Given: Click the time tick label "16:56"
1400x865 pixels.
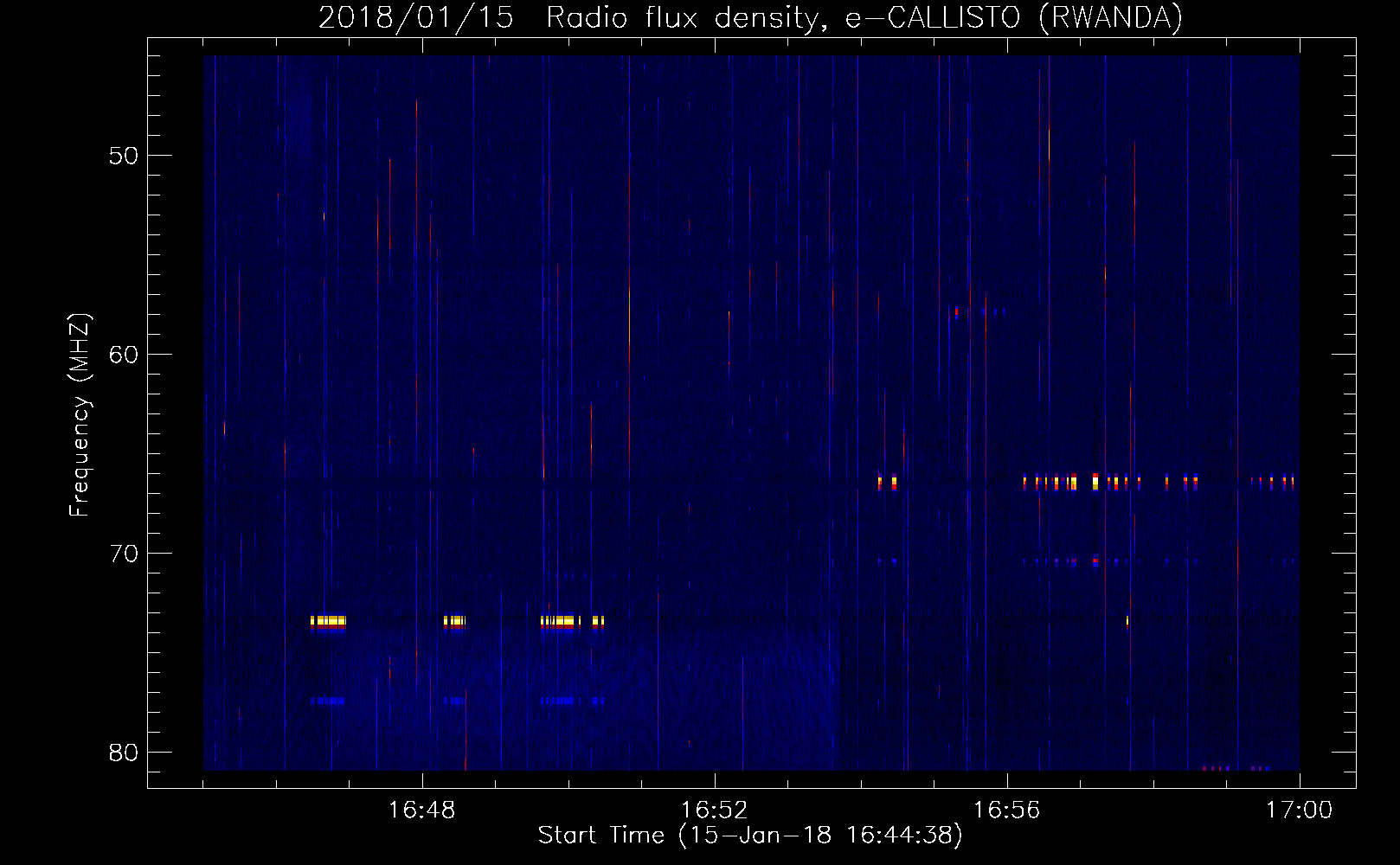Looking at the screenshot, I should tap(1006, 810).
